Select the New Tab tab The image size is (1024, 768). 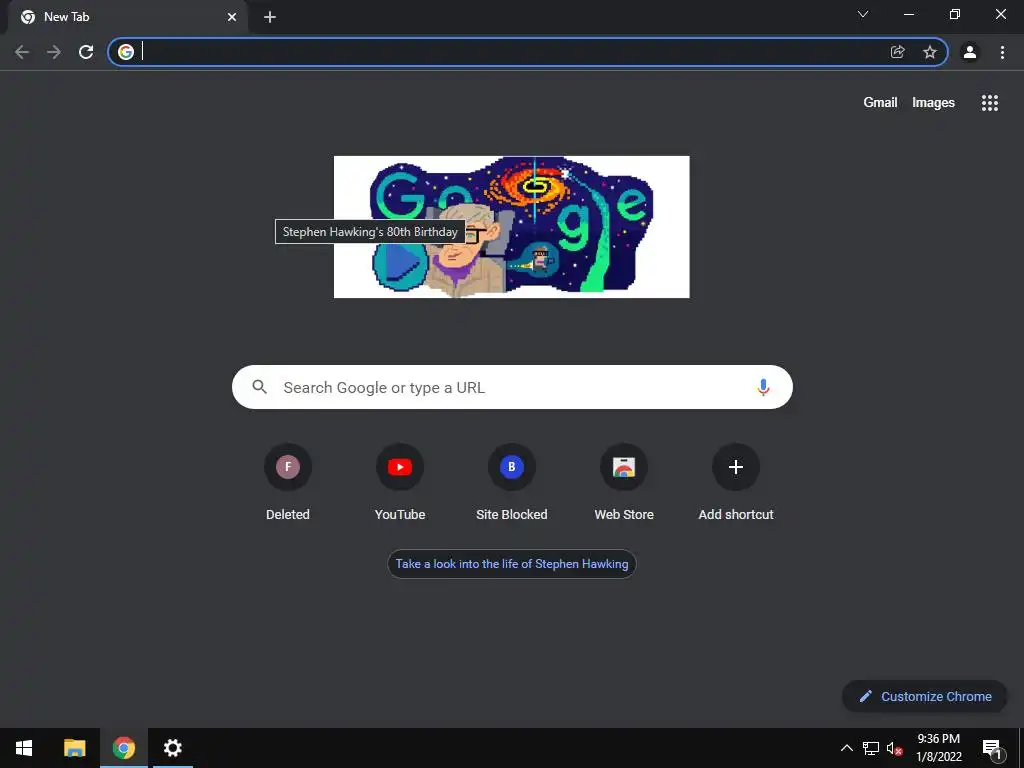[127, 17]
